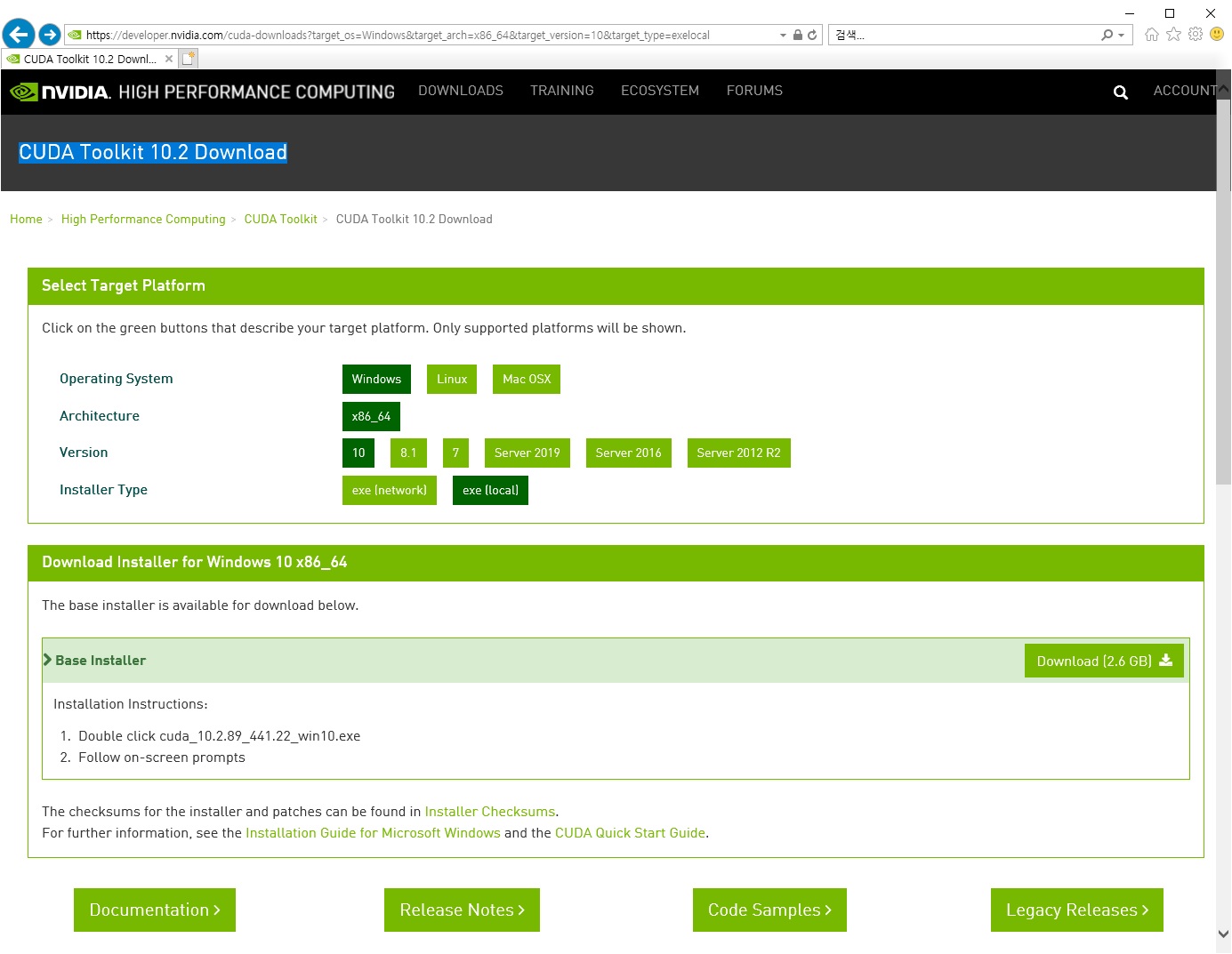The height and width of the screenshot is (954, 1232).
Task: Choose Windows version 10
Action: pyautogui.click(x=358, y=453)
